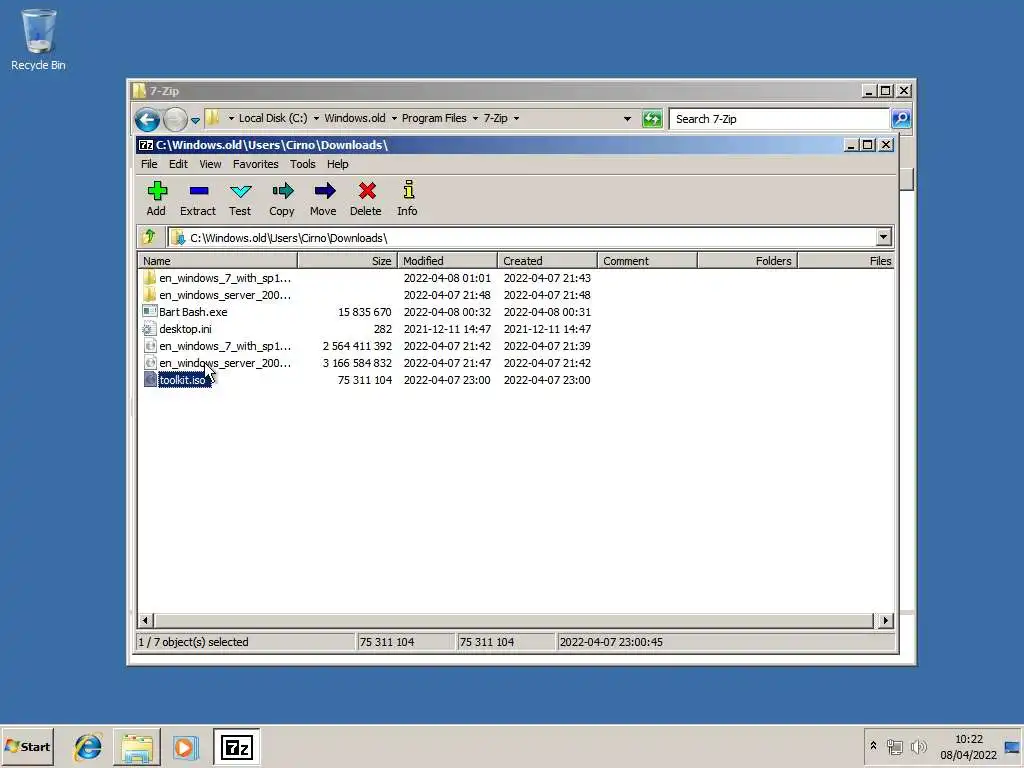Click the Delete toolbar icon
This screenshot has height=768, width=1024.
pyautogui.click(x=366, y=191)
